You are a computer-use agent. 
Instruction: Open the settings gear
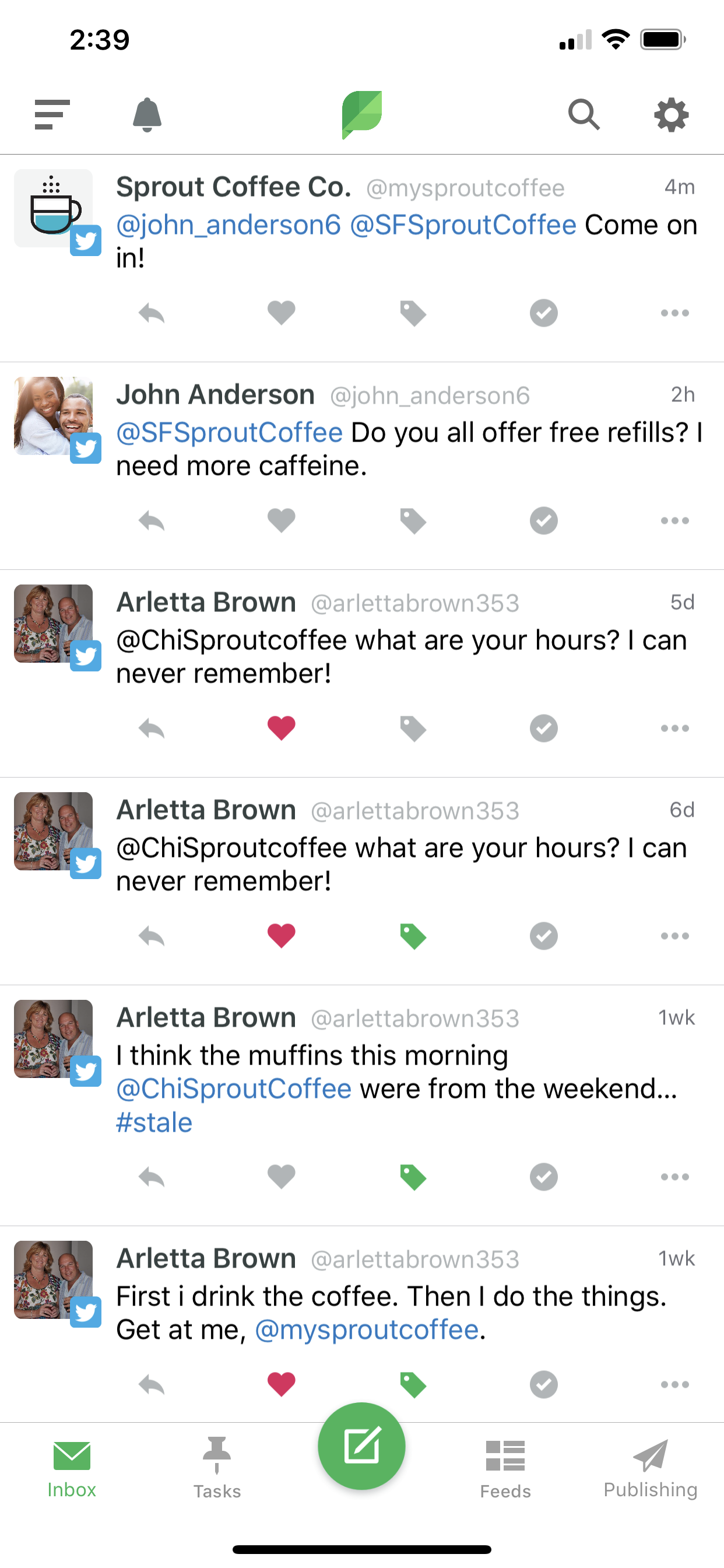tap(672, 114)
